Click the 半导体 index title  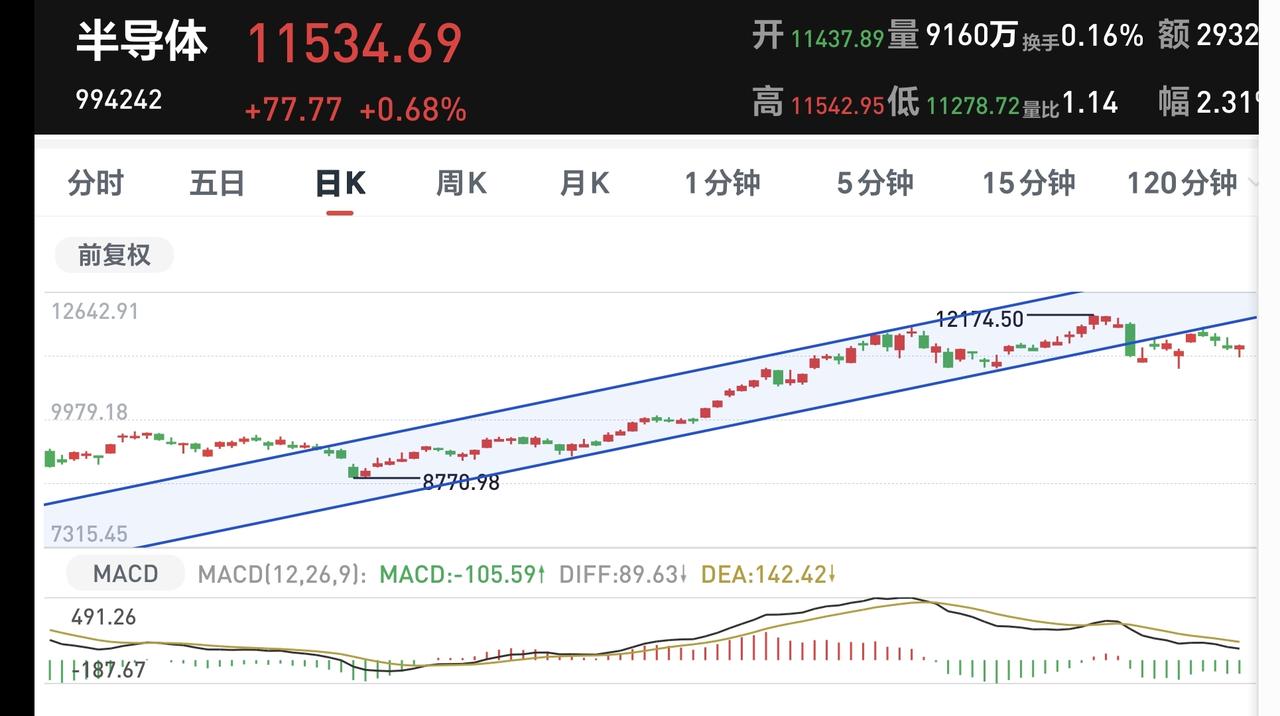pos(142,43)
